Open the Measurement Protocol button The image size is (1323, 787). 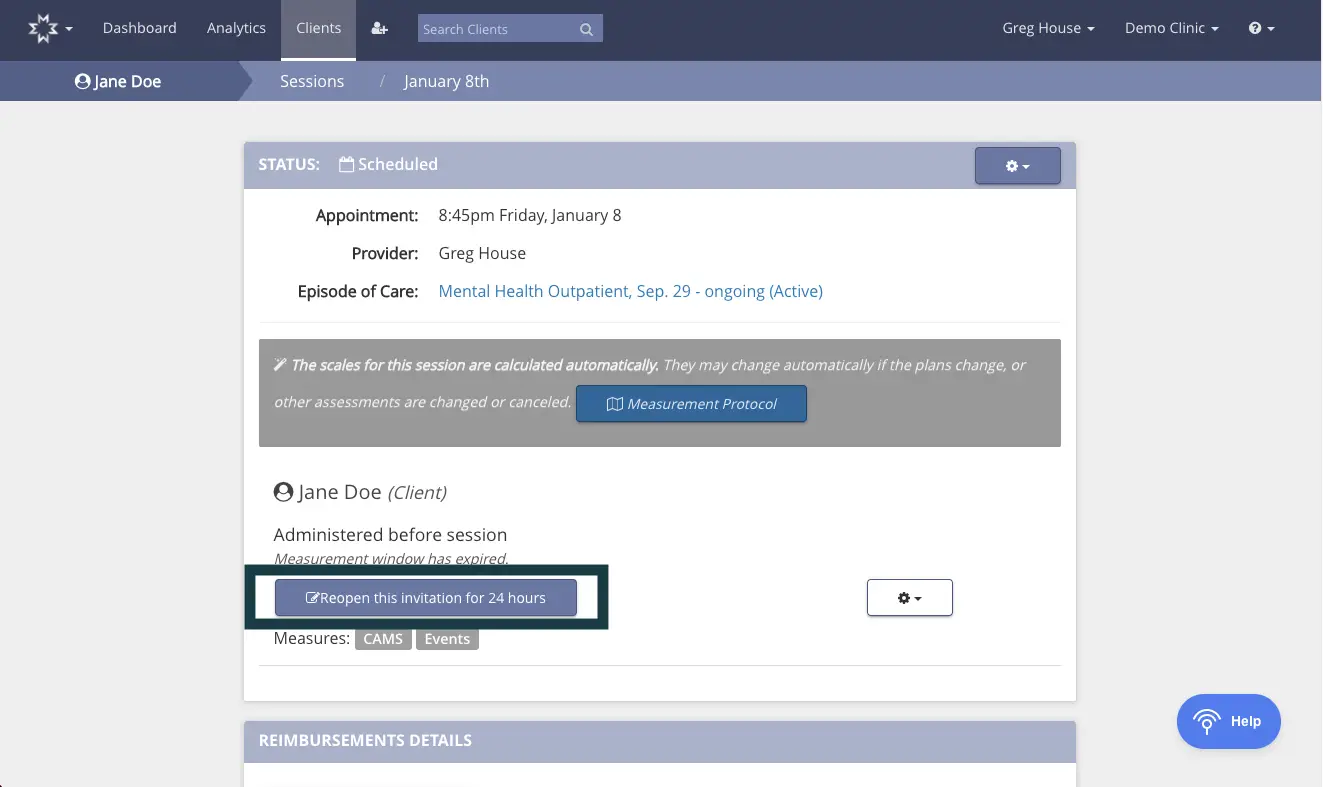click(x=691, y=404)
